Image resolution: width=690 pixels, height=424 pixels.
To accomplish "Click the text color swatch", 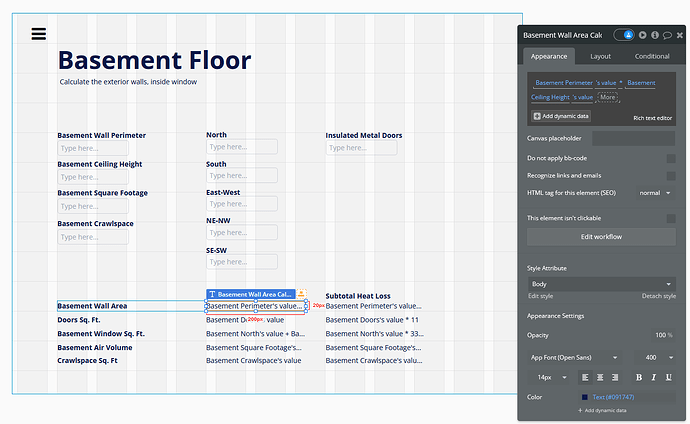I will (584, 397).
